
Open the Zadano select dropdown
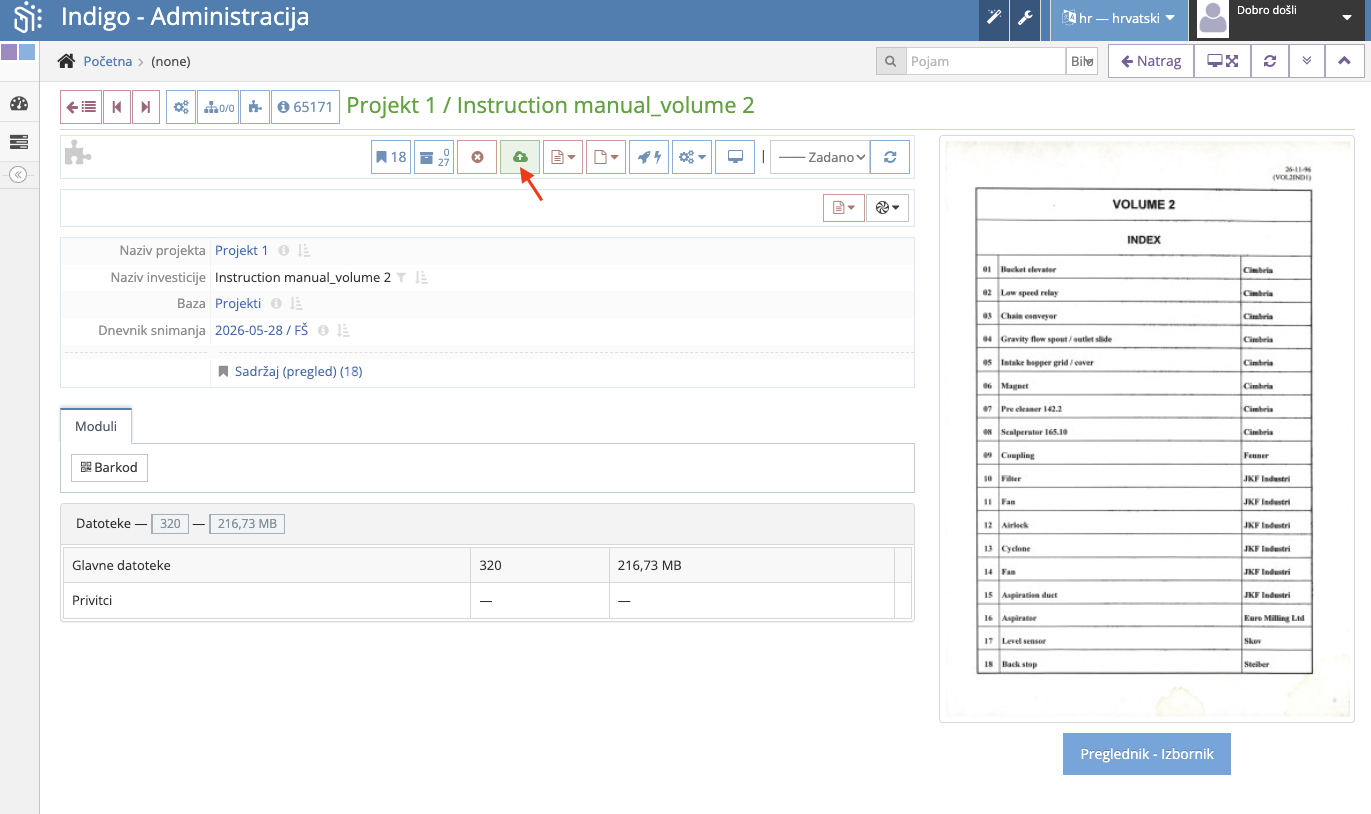[820, 157]
